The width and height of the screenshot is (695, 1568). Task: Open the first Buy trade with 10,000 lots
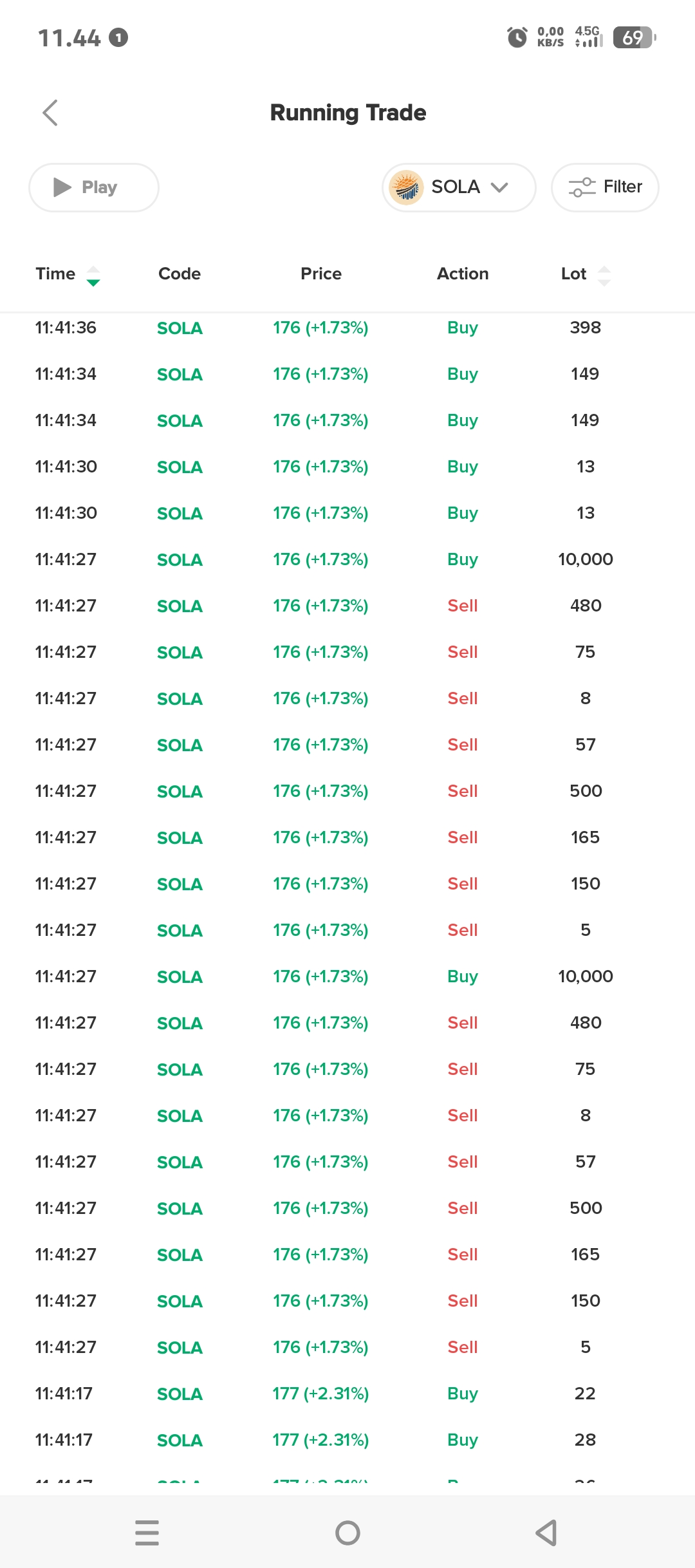347,559
